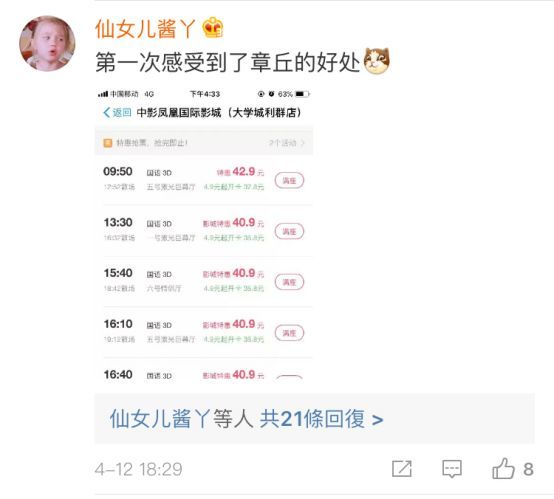This screenshot has width=554, height=499.
Task: Click the orange promo tag icon 特惠抢票
Action: (107, 143)
